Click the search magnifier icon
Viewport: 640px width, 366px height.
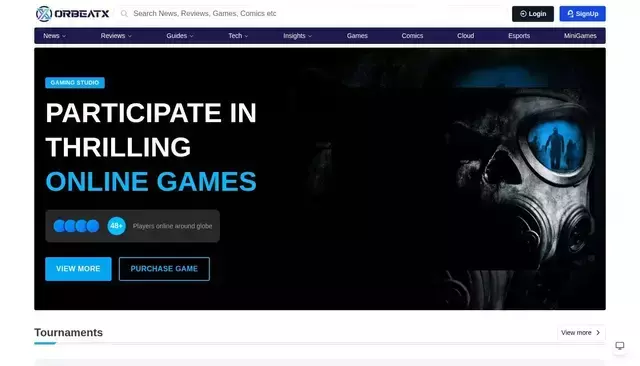[124, 14]
